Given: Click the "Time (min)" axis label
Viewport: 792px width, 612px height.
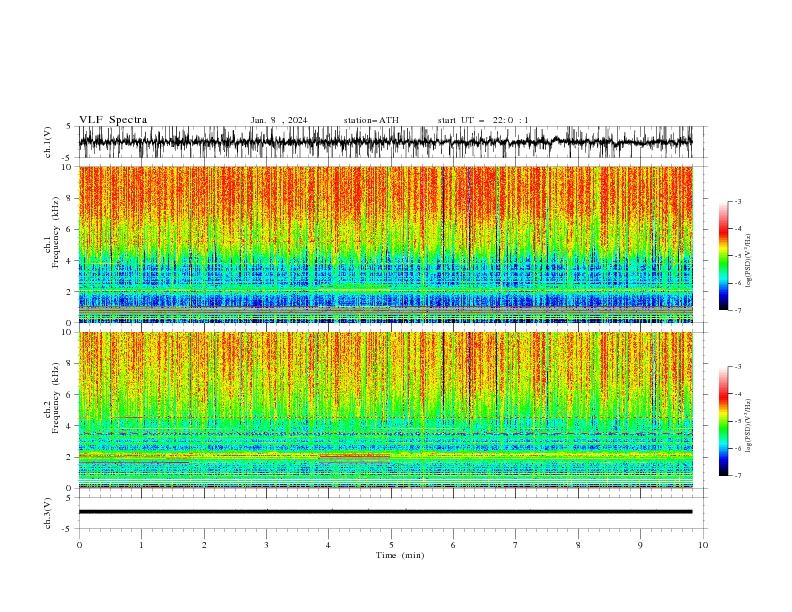Looking at the screenshot, I should (x=400, y=555).
